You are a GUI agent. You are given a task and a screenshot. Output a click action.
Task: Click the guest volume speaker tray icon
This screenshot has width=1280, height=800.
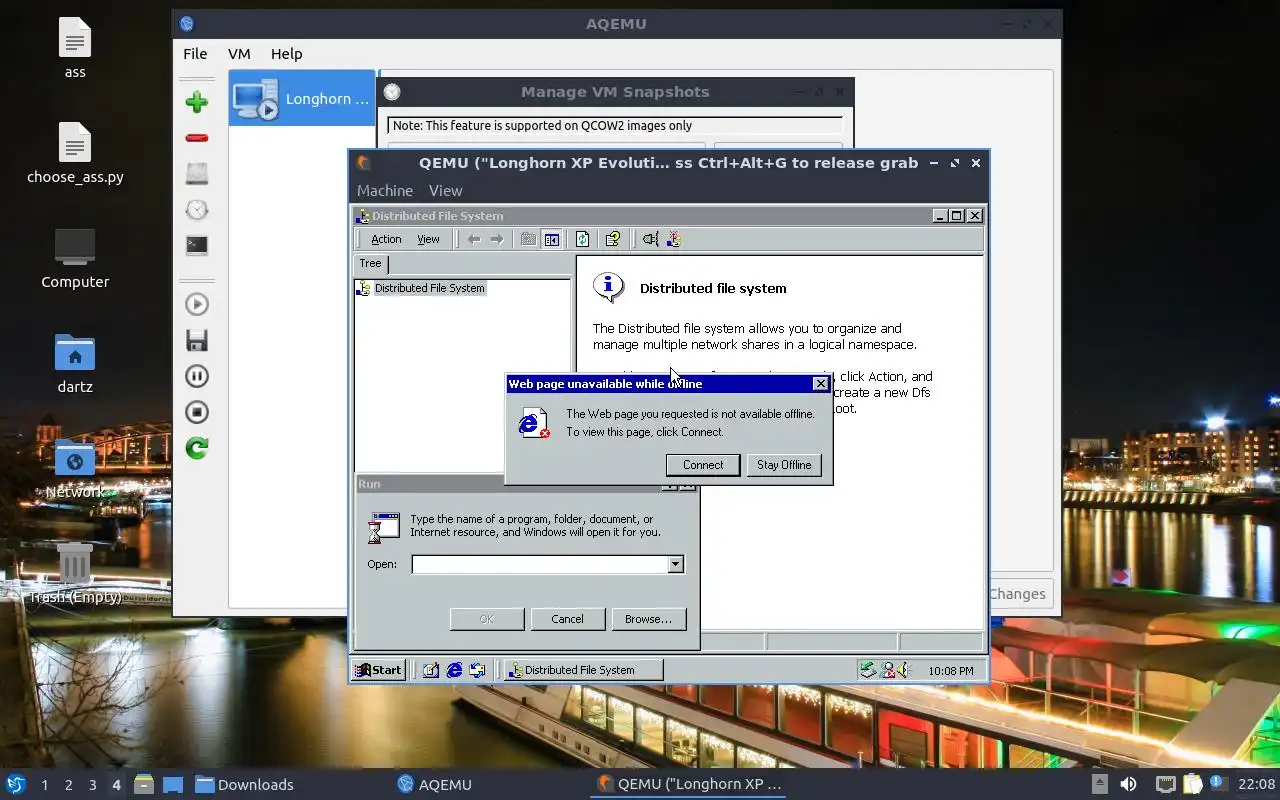point(903,670)
